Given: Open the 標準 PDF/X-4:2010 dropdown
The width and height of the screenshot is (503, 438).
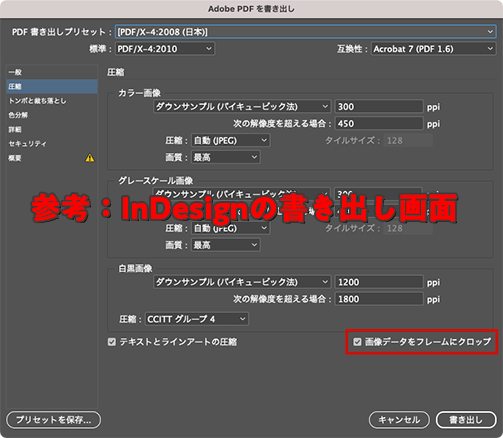Looking at the screenshot, I should coord(165,49).
